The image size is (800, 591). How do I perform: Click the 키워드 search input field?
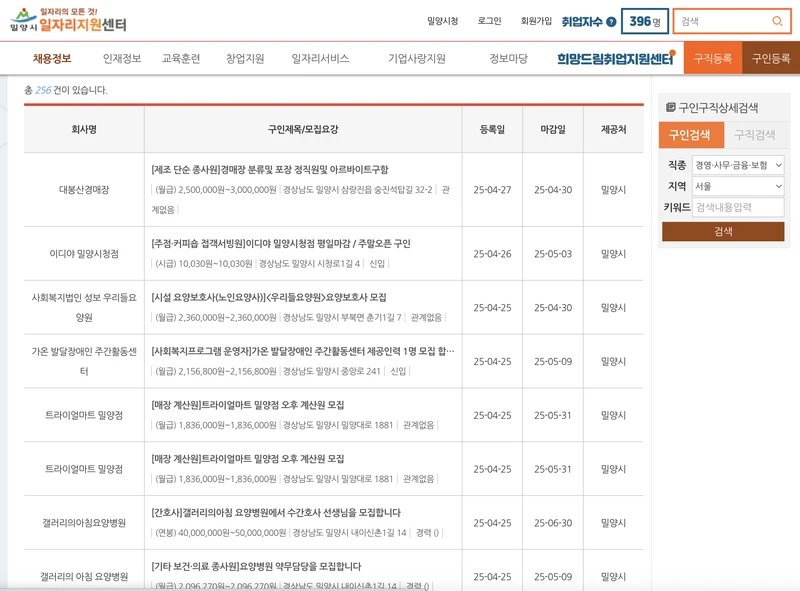[738, 207]
